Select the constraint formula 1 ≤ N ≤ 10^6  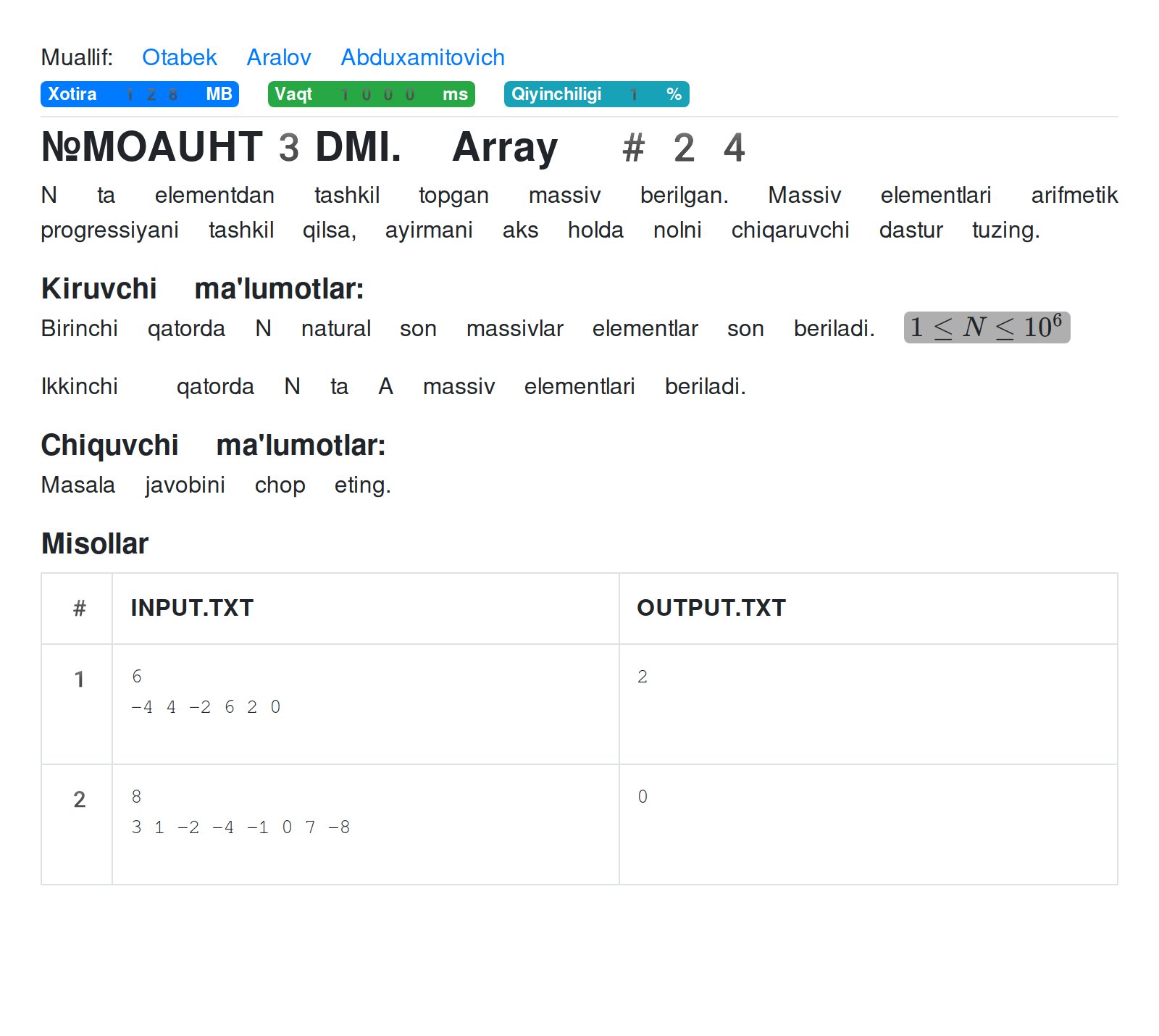pyautogui.click(x=987, y=327)
